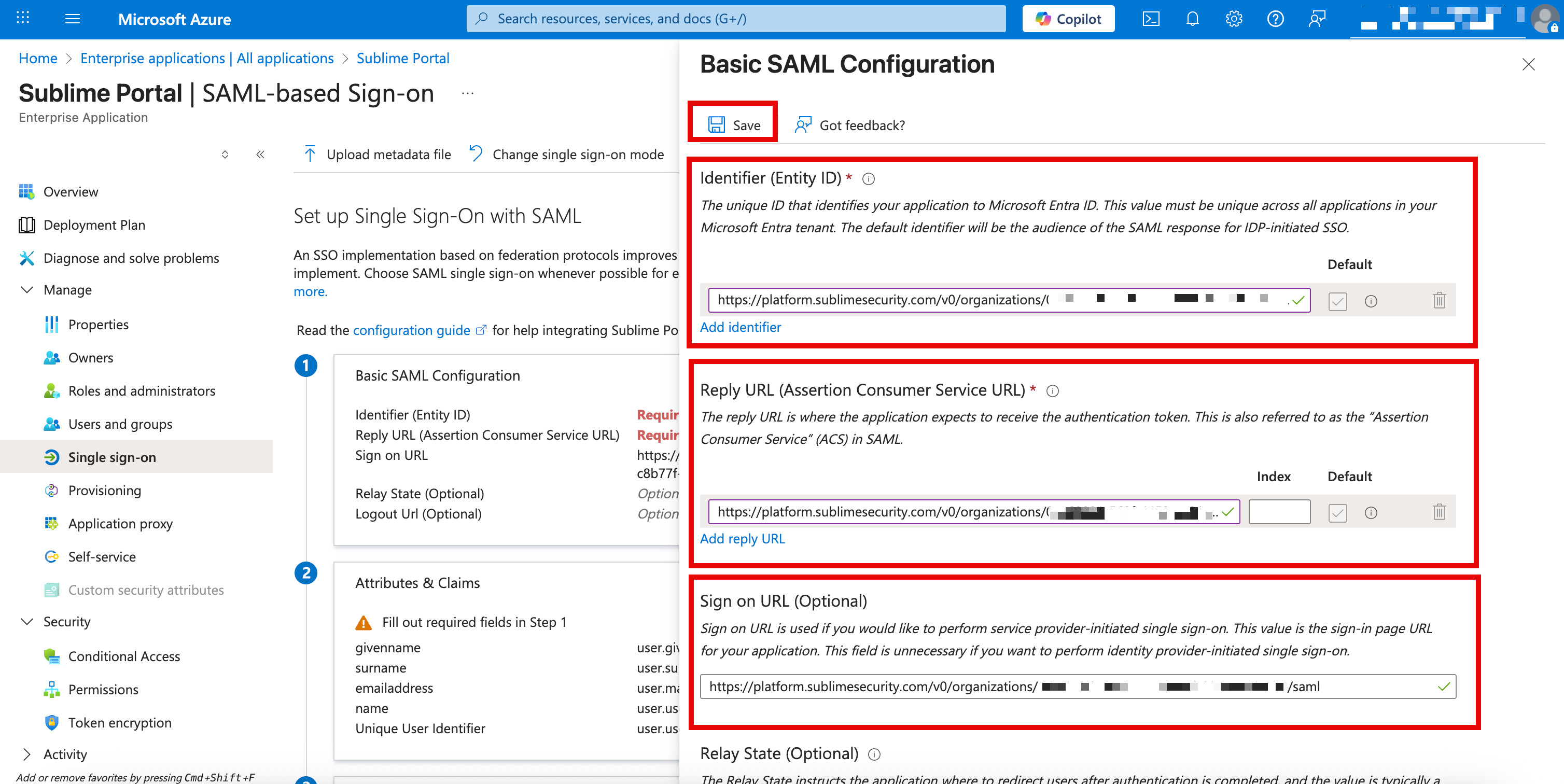Collapse the Manage section
Viewport: 1564px width, 784px height.
pyautogui.click(x=27, y=290)
